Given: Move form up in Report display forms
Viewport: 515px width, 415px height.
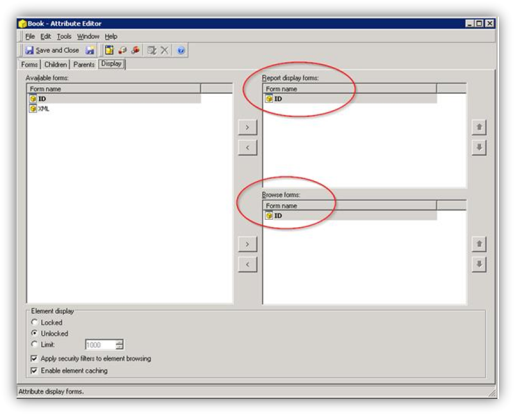Looking at the screenshot, I should point(479,127).
